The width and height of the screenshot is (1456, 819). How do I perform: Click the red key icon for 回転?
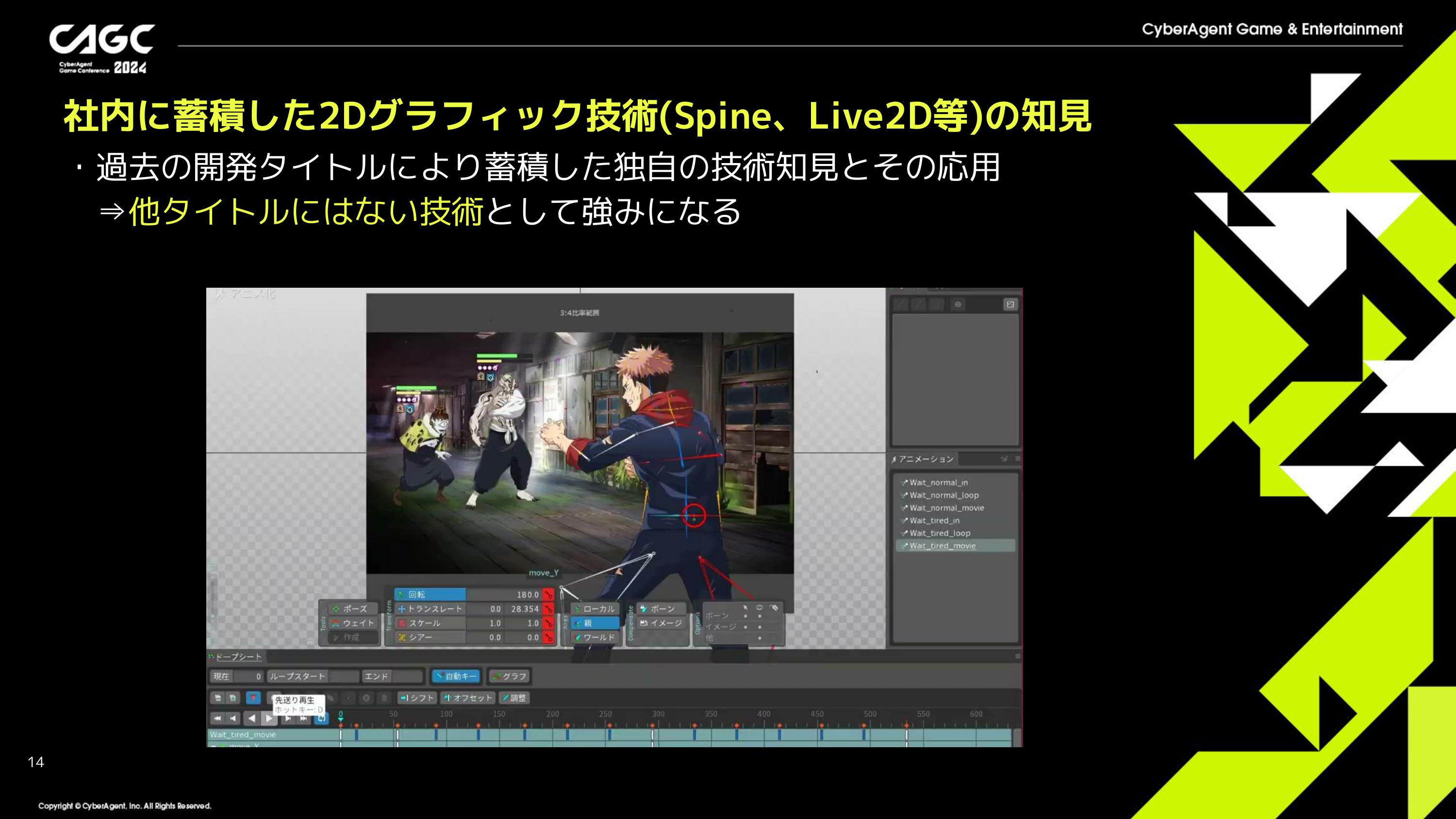(547, 595)
